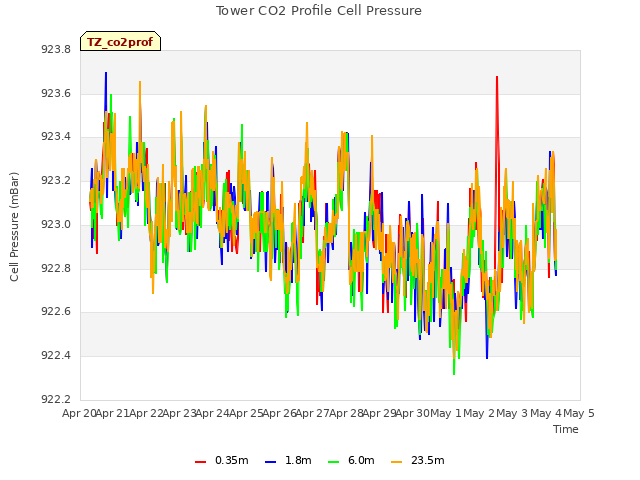Click the green 6.0m lowest dip near 922.3

click(454, 373)
